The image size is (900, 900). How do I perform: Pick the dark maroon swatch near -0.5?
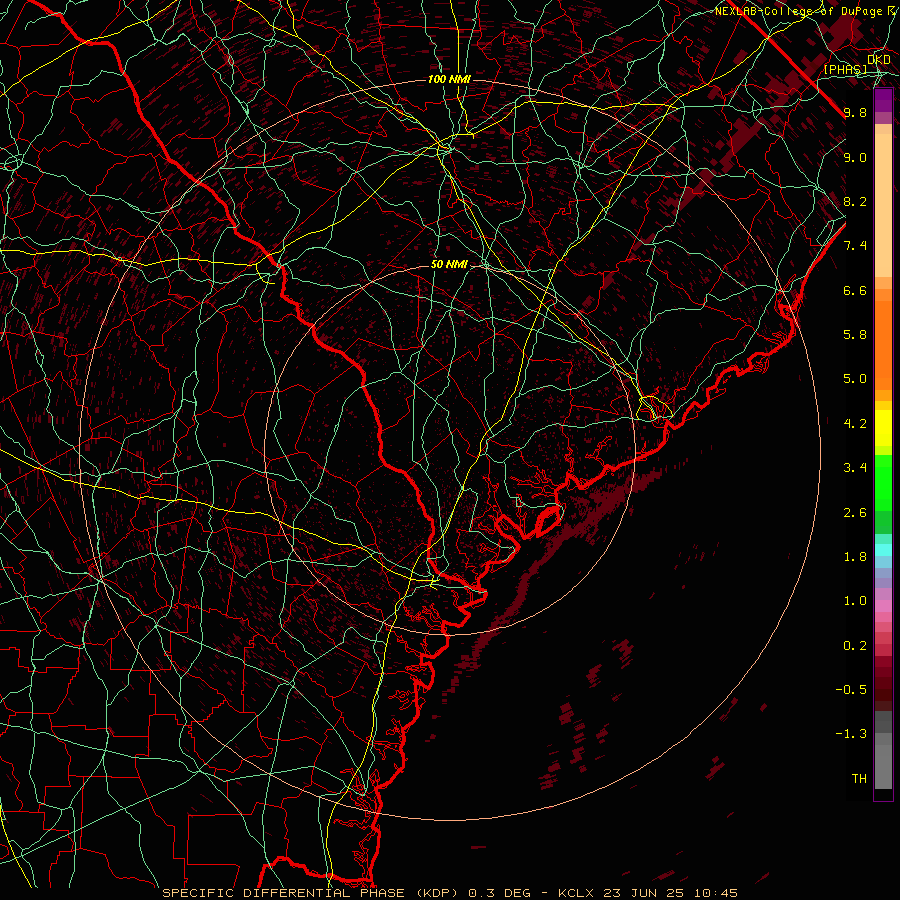click(x=883, y=693)
